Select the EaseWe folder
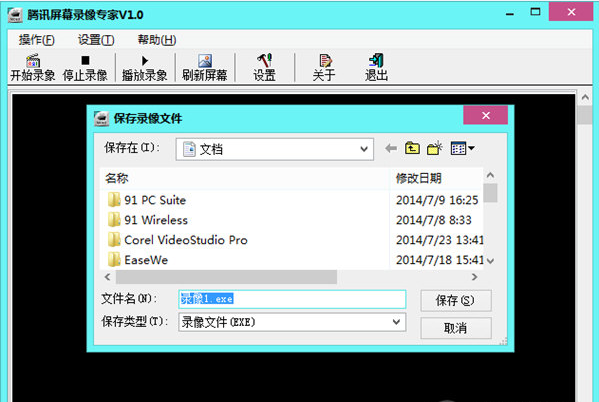 click(138, 260)
